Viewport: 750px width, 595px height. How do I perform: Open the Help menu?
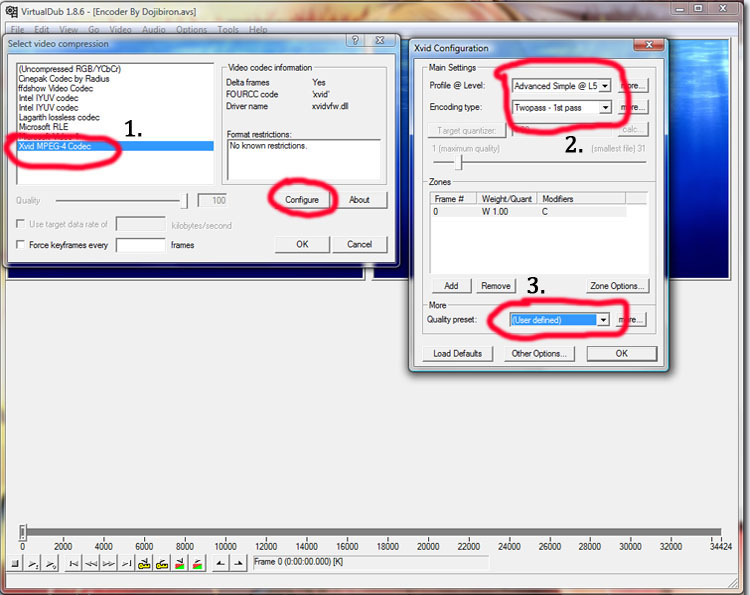pos(258,30)
